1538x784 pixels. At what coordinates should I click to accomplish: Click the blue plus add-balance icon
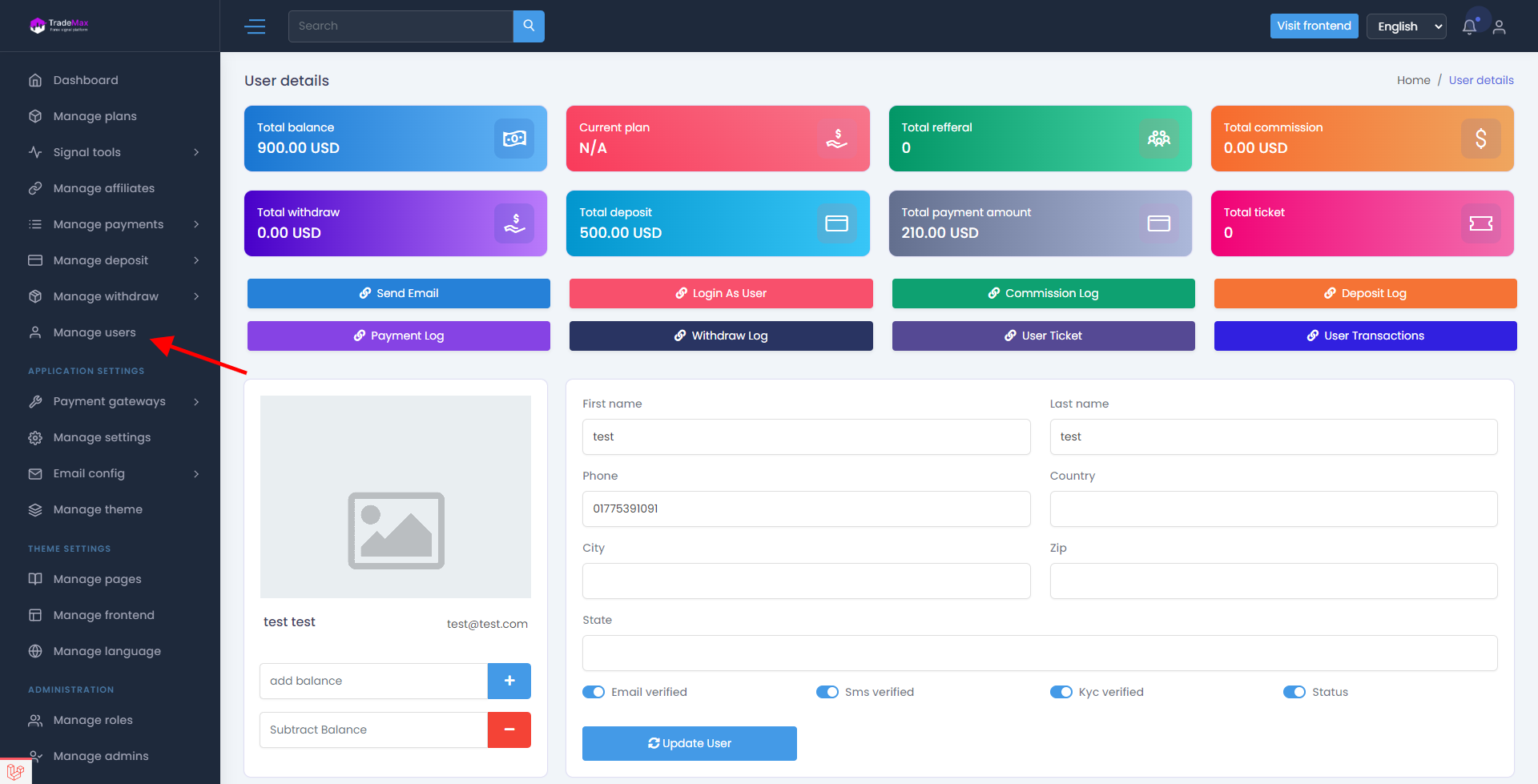click(x=509, y=681)
